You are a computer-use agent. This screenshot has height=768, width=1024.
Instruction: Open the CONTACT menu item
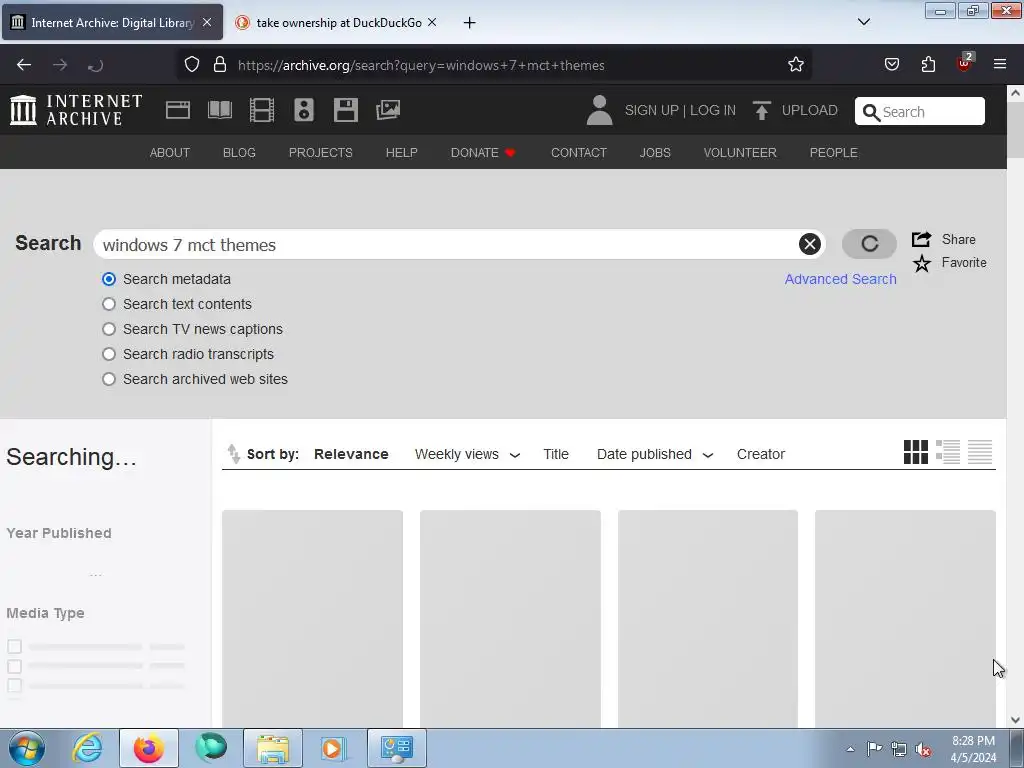(x=579, y=153)
